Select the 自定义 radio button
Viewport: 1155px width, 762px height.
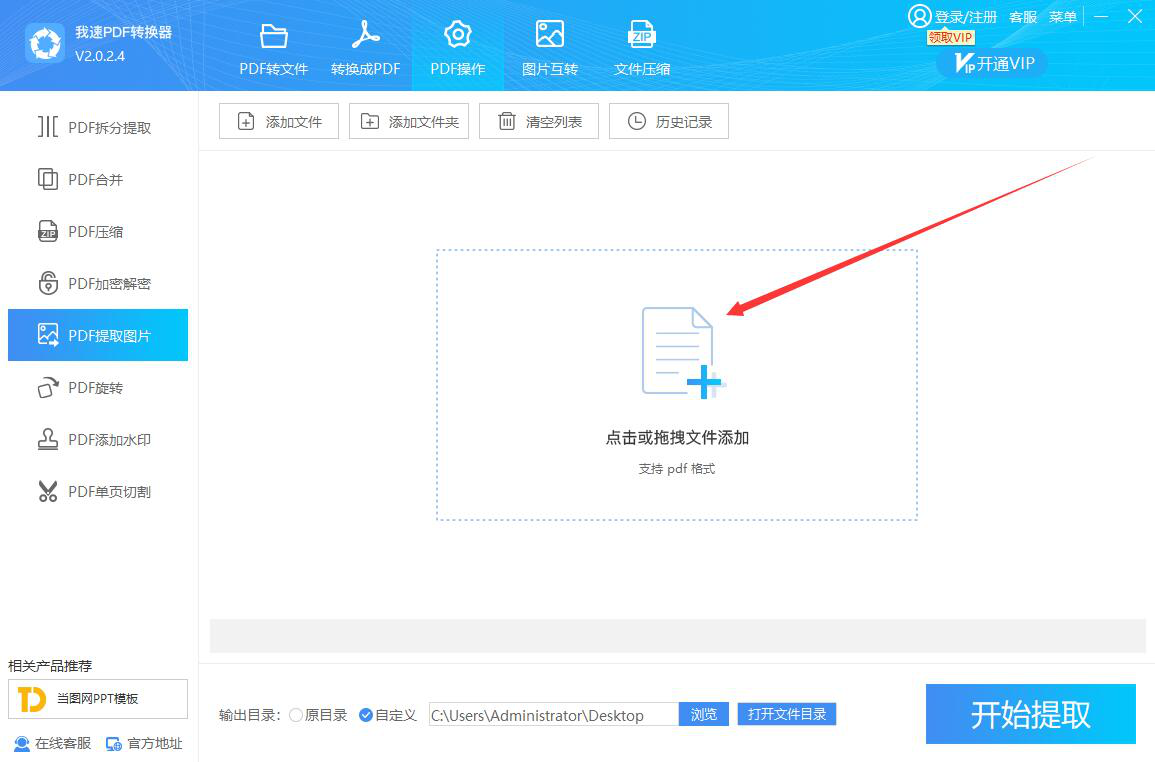(x=365, y=715)
